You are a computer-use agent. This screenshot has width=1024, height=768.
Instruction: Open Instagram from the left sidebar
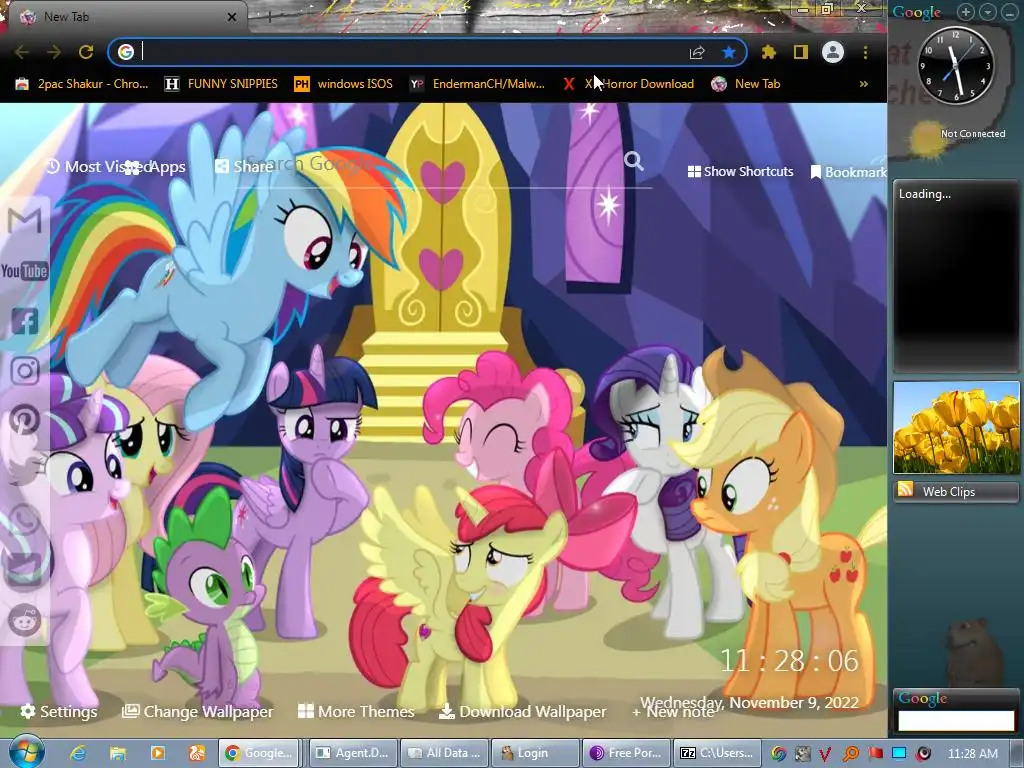click(25, 370)
